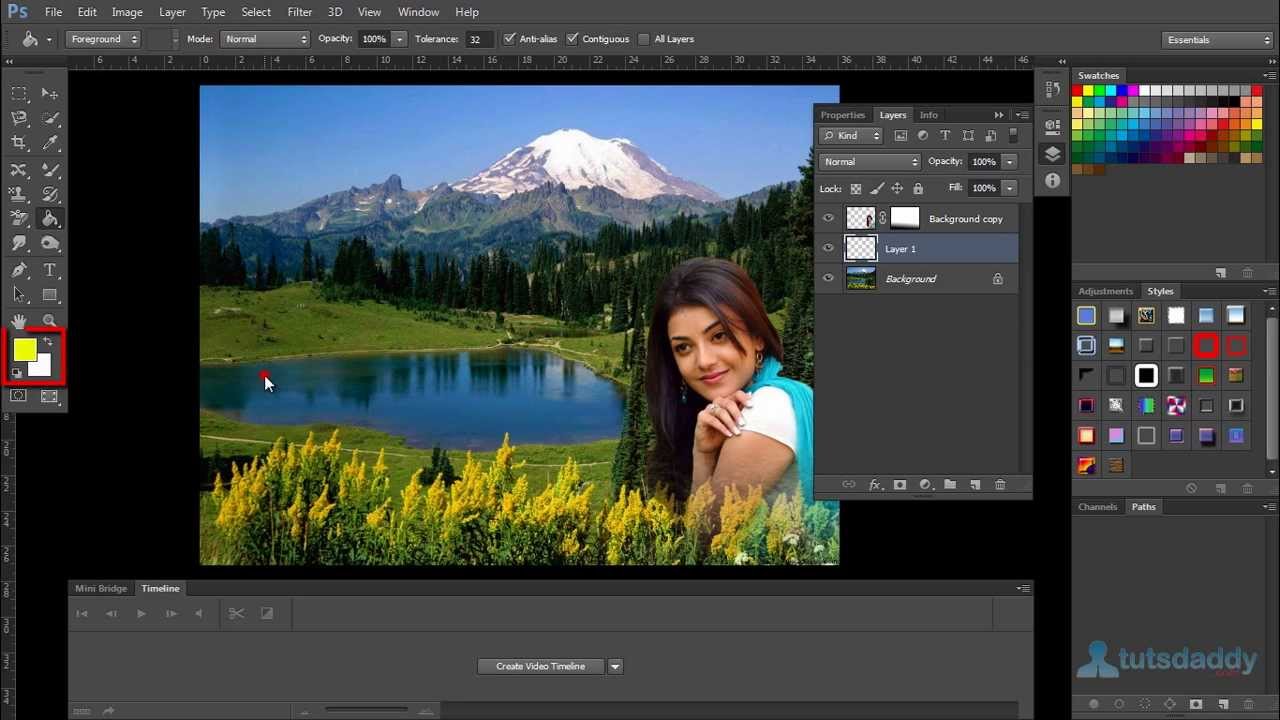
Task: Add layer style with fx icon
Action: pyautogui.click(x=875, y=485)
